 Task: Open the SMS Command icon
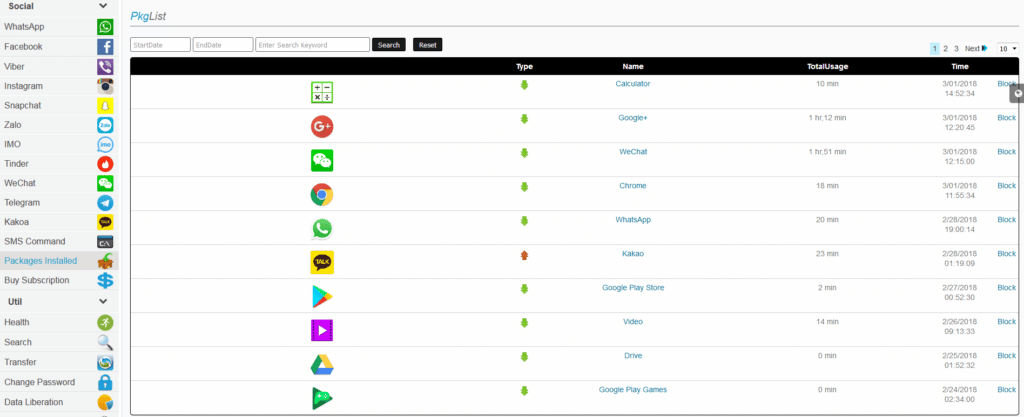(105, 241)
